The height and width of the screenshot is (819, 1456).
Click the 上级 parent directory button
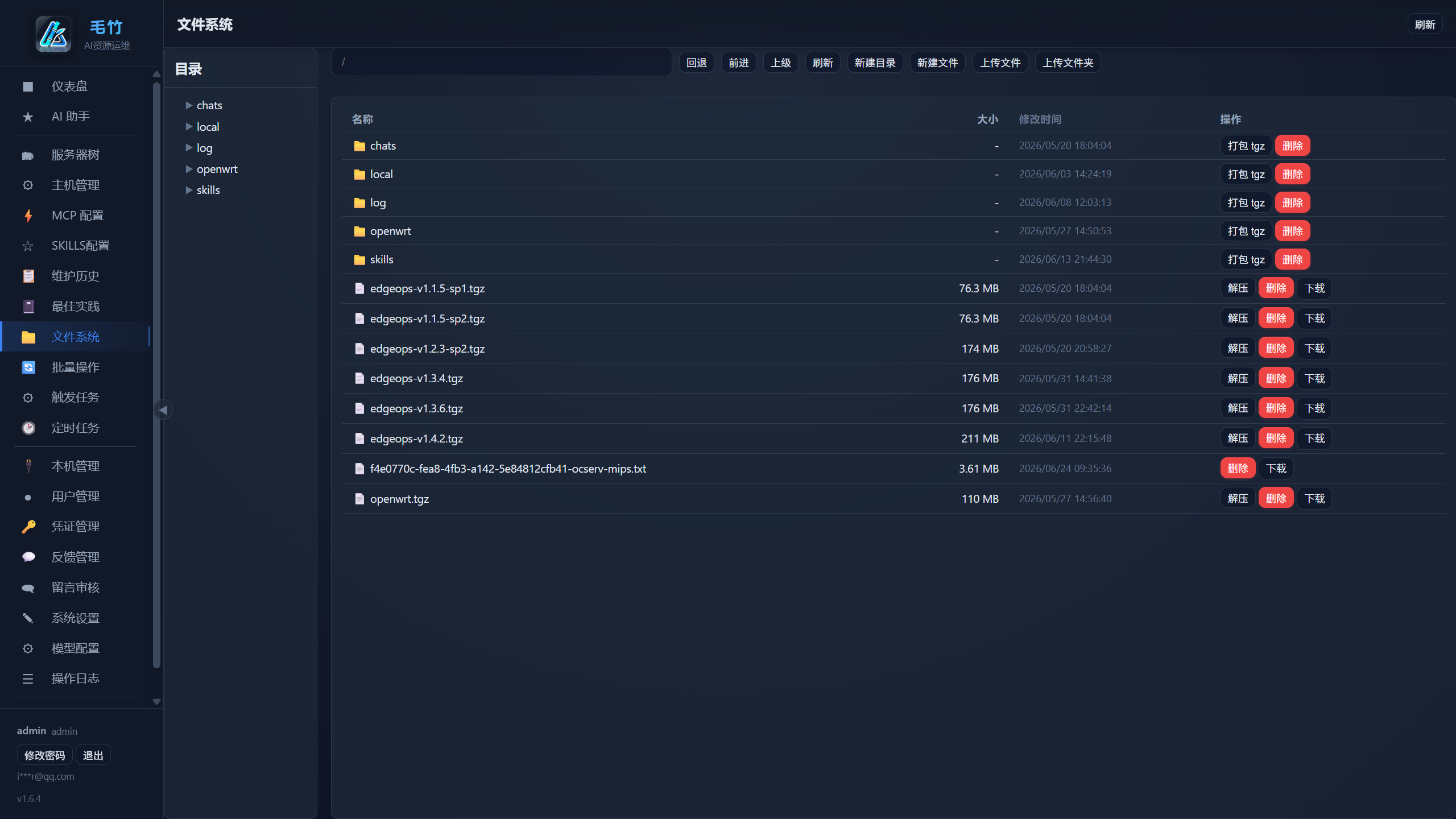781,63
